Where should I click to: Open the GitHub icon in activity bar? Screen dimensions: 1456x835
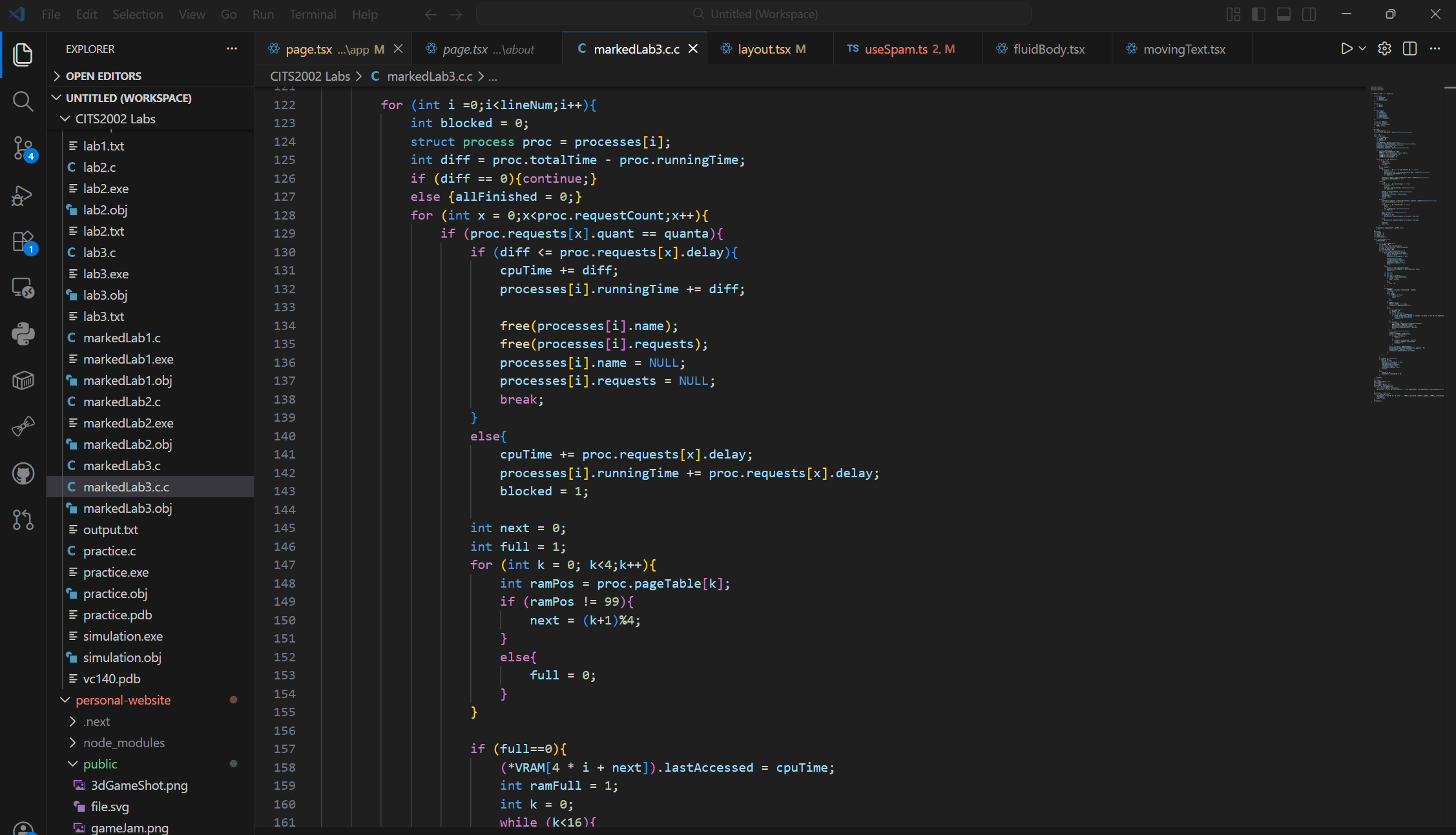(23, 473)
